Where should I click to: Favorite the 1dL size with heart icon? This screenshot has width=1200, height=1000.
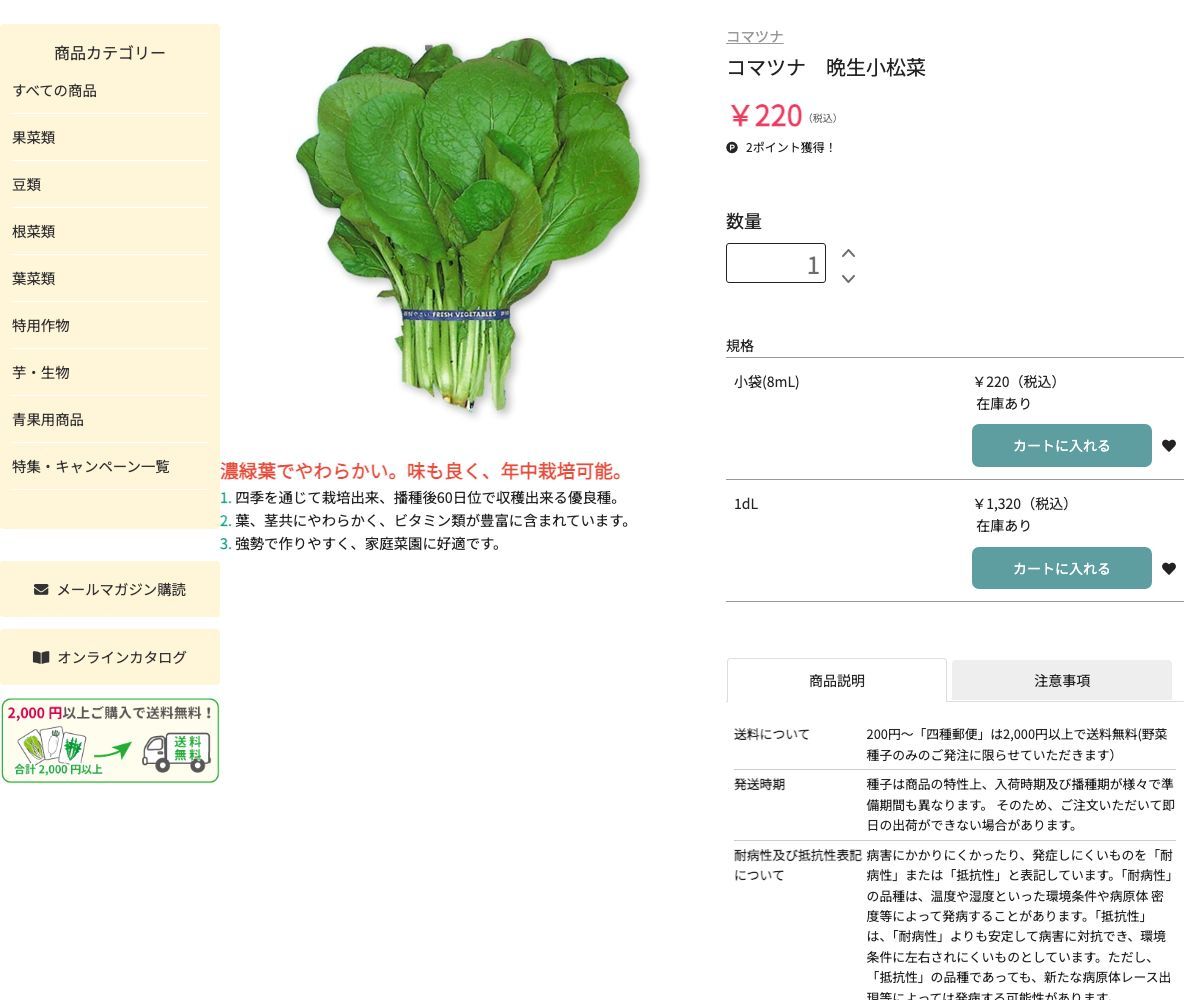coord(1168,569)
